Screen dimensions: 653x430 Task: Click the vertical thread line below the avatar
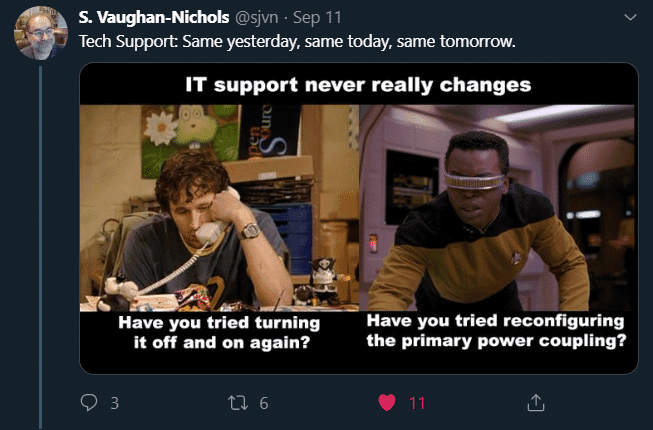(x=40, y=248)
